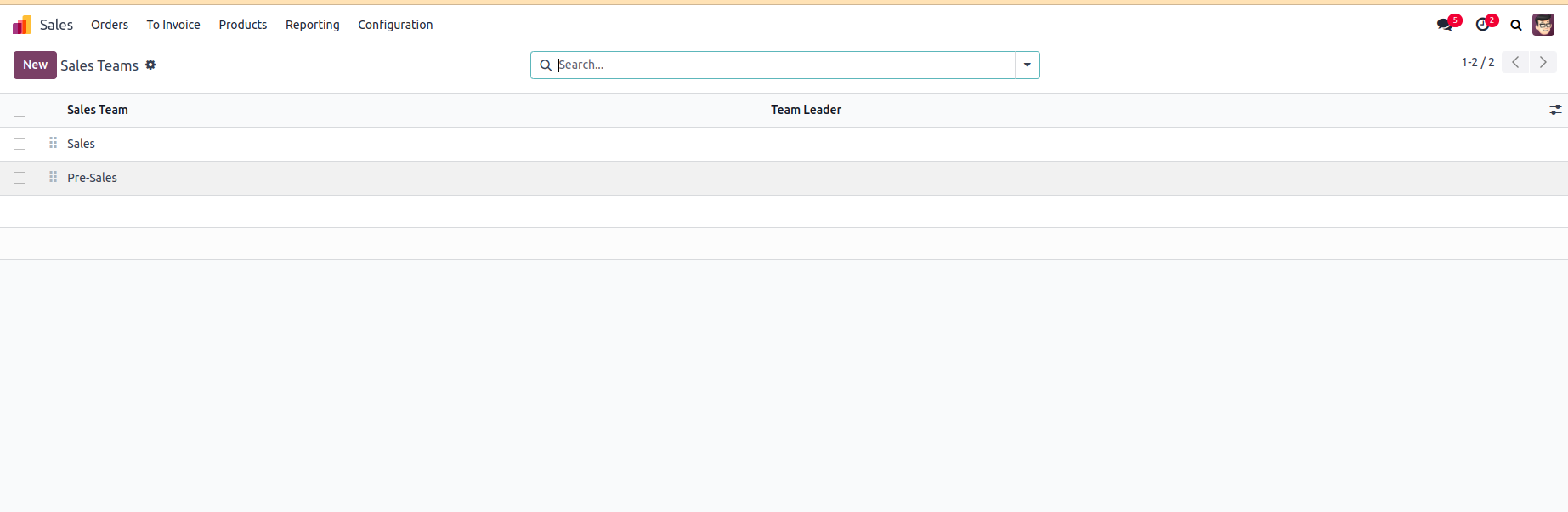Open the Sales team record
The height and width of the screenshot is (512, 1568).
click(81, 144)
